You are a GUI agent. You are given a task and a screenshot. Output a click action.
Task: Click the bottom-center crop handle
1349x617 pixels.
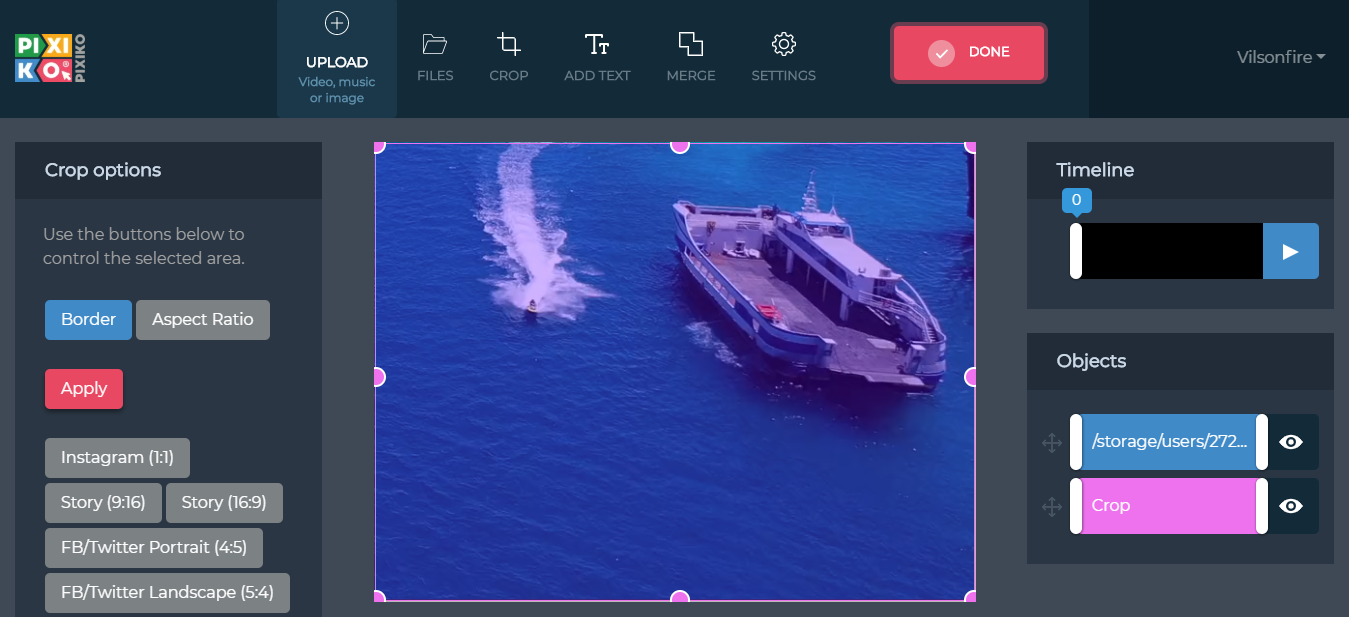tap(679, 597)
